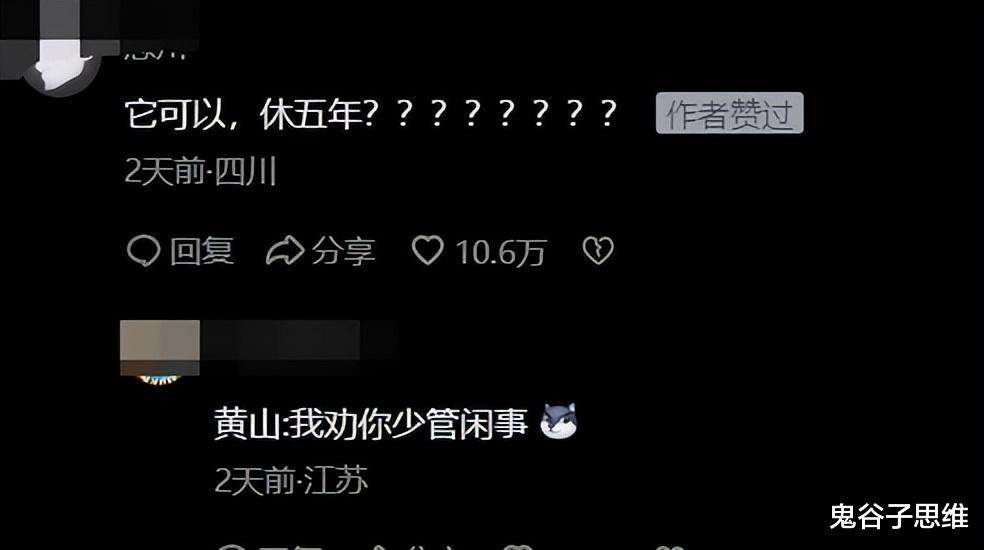Tap the 10.6万 like count
This screenshot has width=984, height=550.
(x=500, y=252)
